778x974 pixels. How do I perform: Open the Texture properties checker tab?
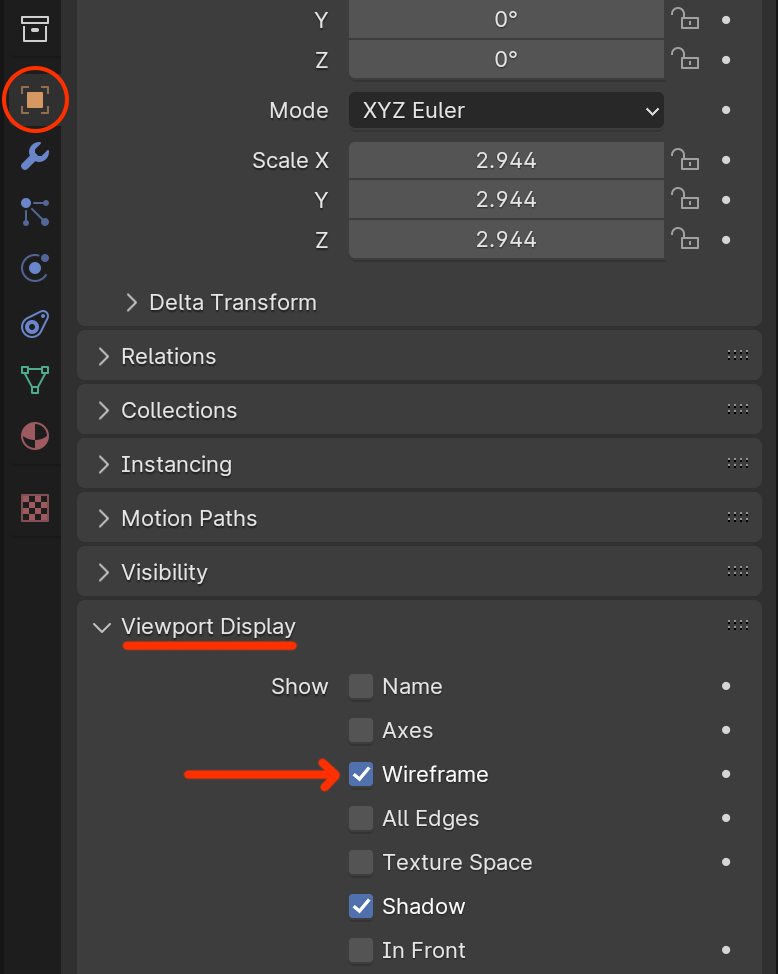tap(35, 508)
